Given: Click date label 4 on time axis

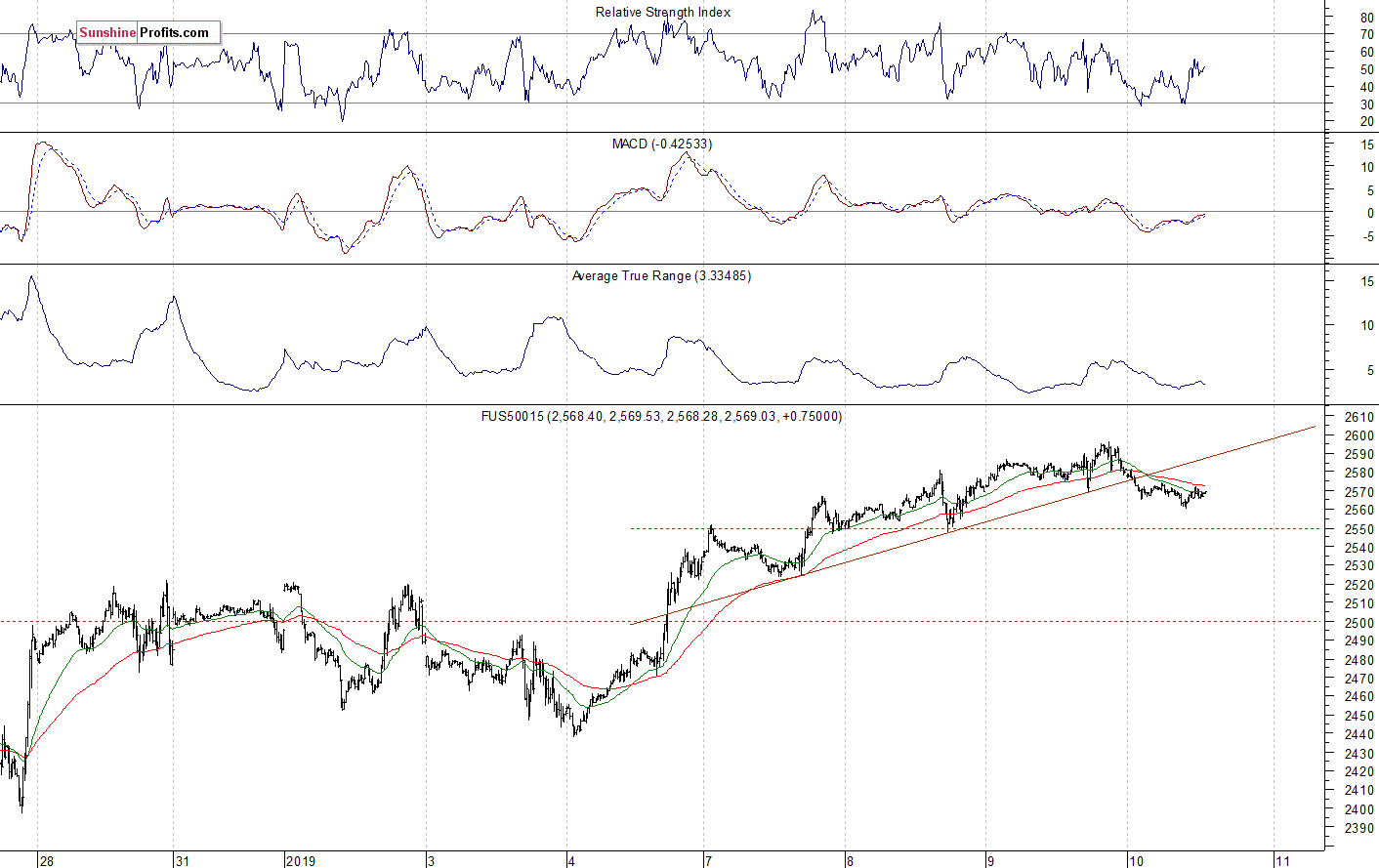Looking at the screenshot, I should tap(571, 860).
